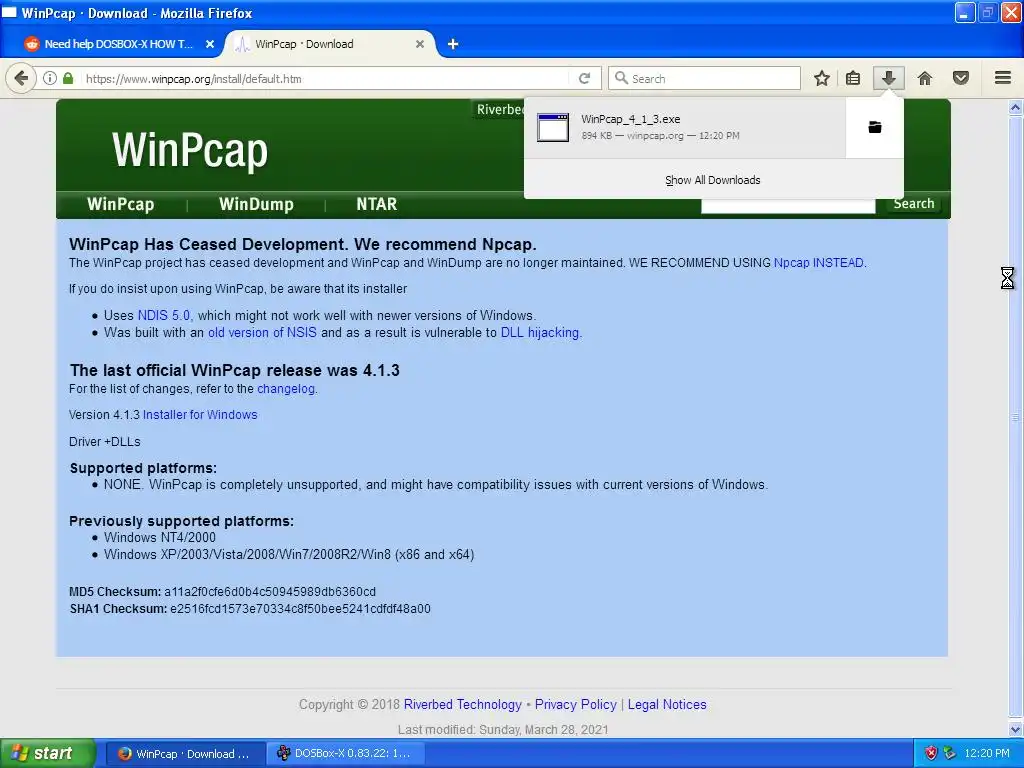Click scrollbar down arrow

tap(1015, 729)
